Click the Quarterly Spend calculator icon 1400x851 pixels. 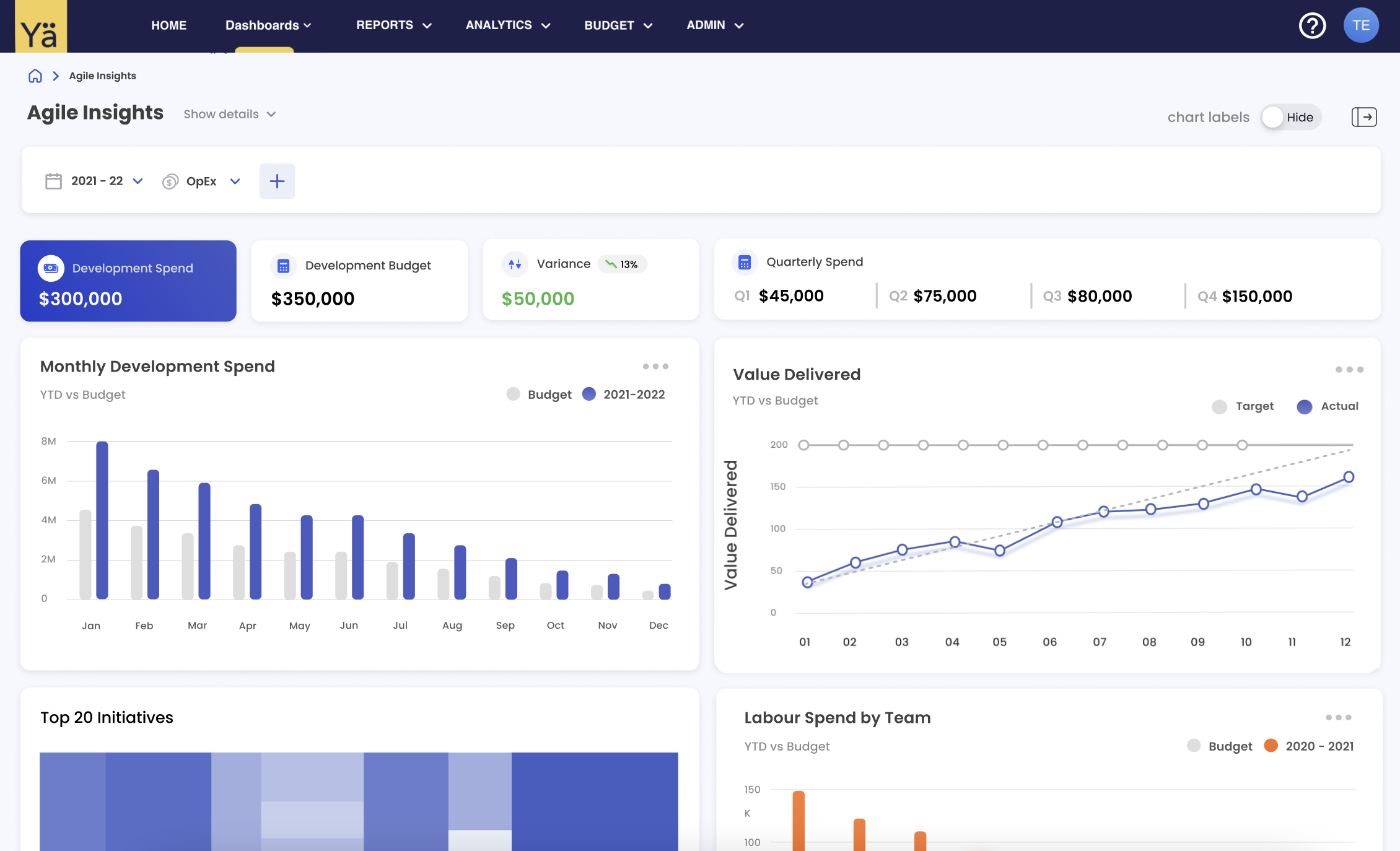745,262
